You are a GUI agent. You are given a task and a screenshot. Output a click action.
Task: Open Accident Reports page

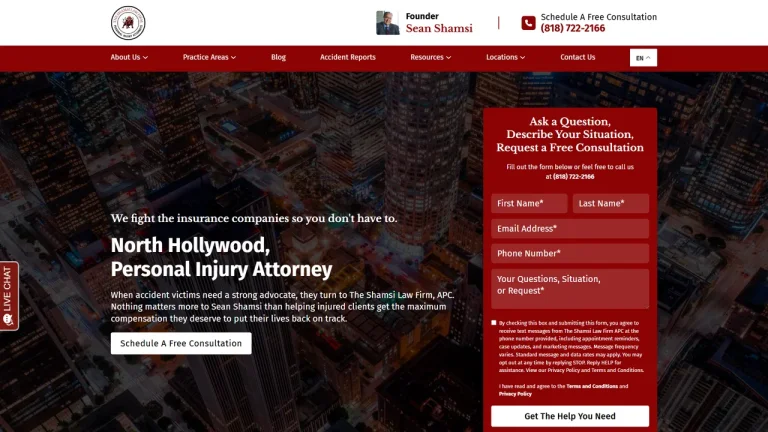tap(348, 57)
